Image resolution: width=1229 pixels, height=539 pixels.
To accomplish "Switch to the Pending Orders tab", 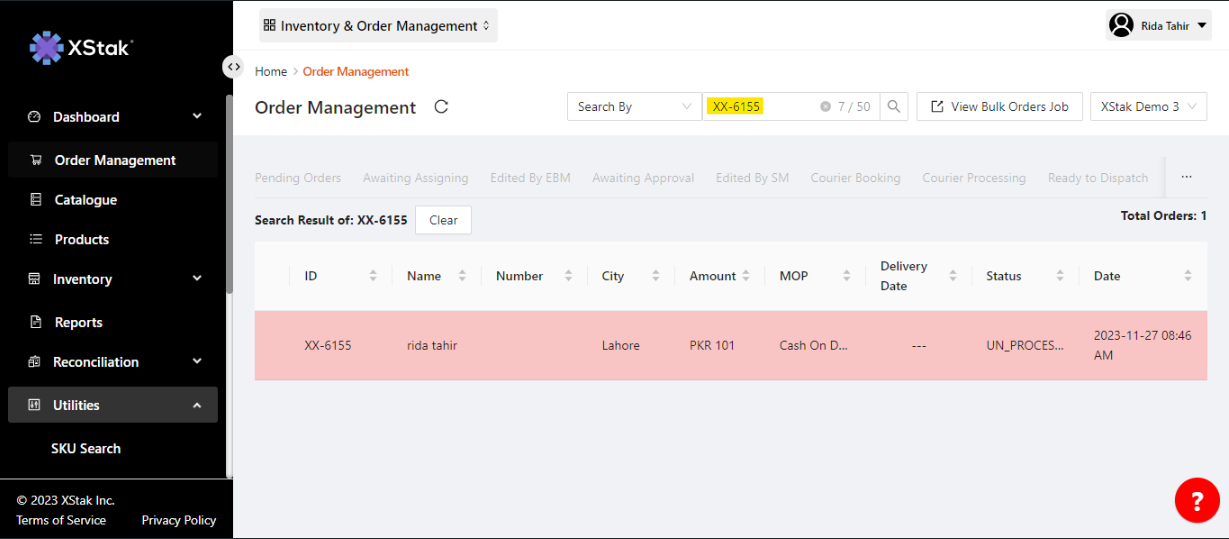I will (x=298, y=178).
